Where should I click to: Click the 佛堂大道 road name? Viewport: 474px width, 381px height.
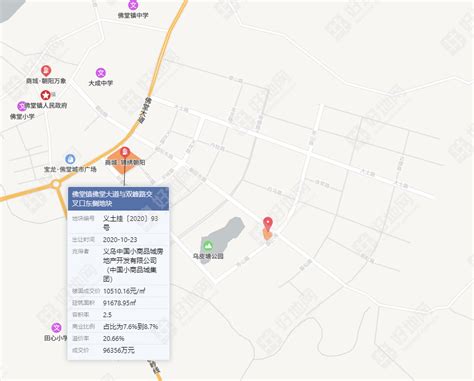(144, 110)
